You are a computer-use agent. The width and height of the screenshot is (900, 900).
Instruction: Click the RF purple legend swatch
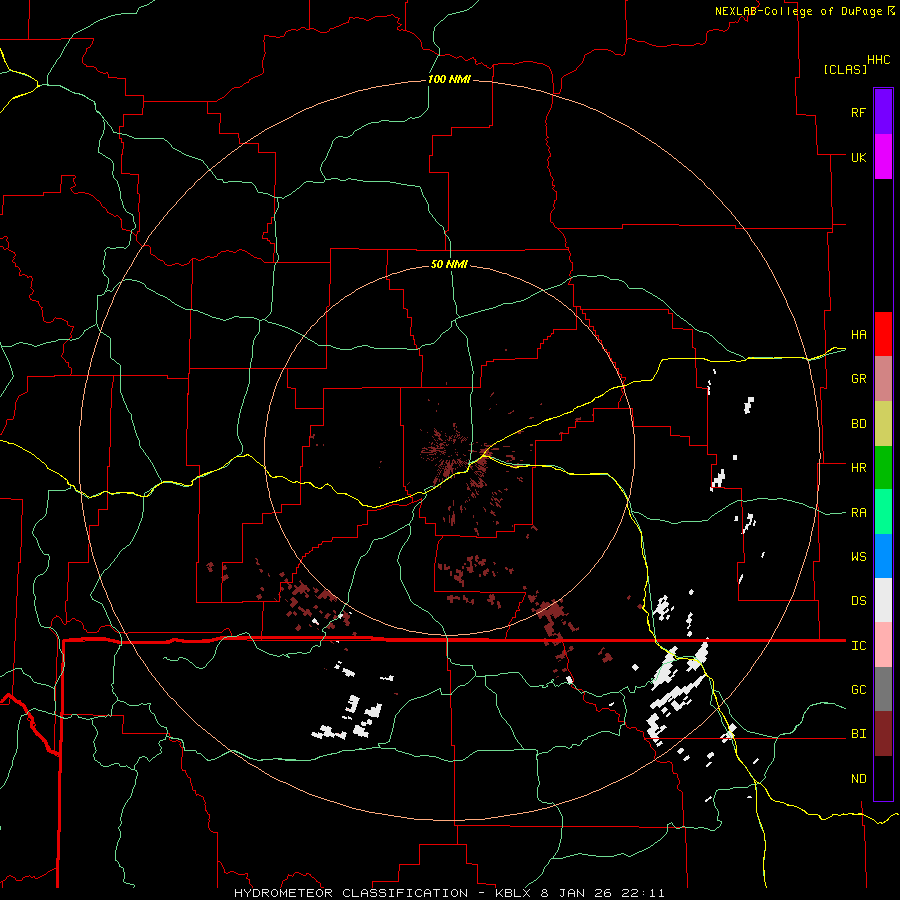pyautogui.click(x=883, y=112)
